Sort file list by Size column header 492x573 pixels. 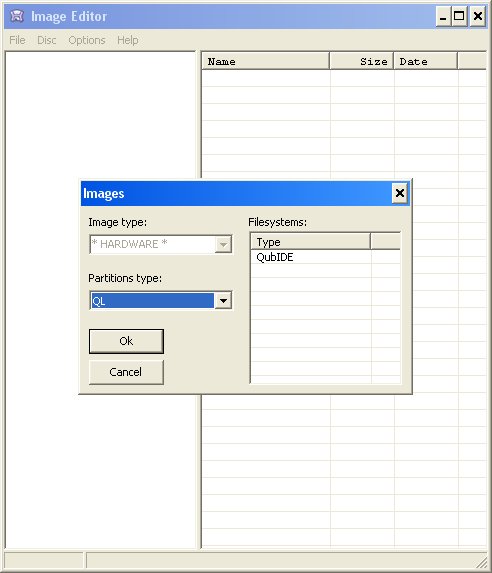pyautogui.click(x=362, y=61)
